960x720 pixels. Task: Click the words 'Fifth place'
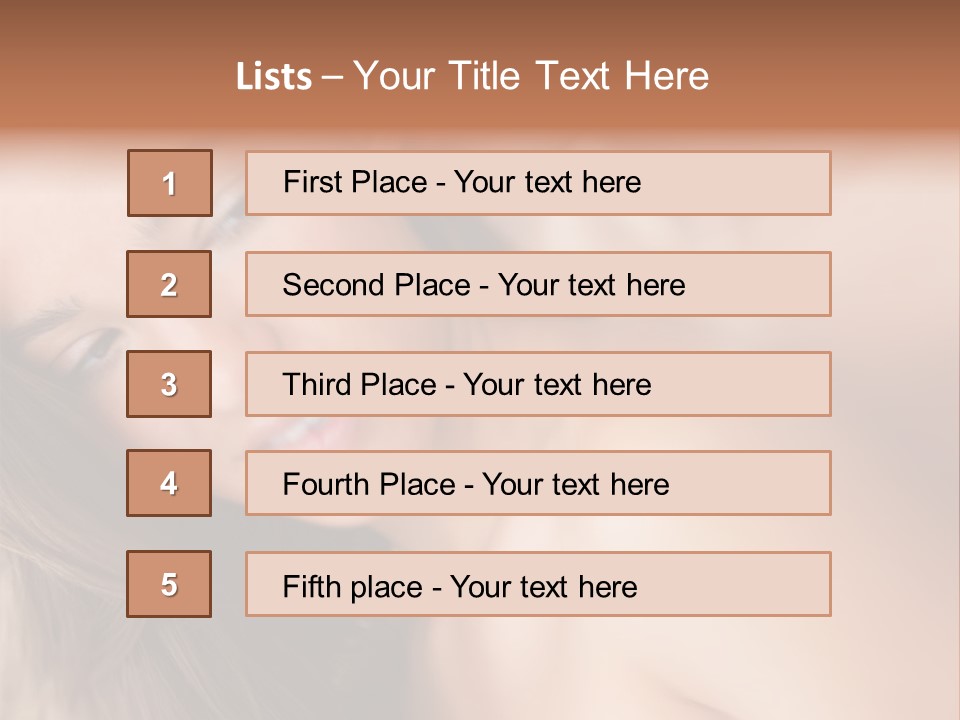point(353,587)
